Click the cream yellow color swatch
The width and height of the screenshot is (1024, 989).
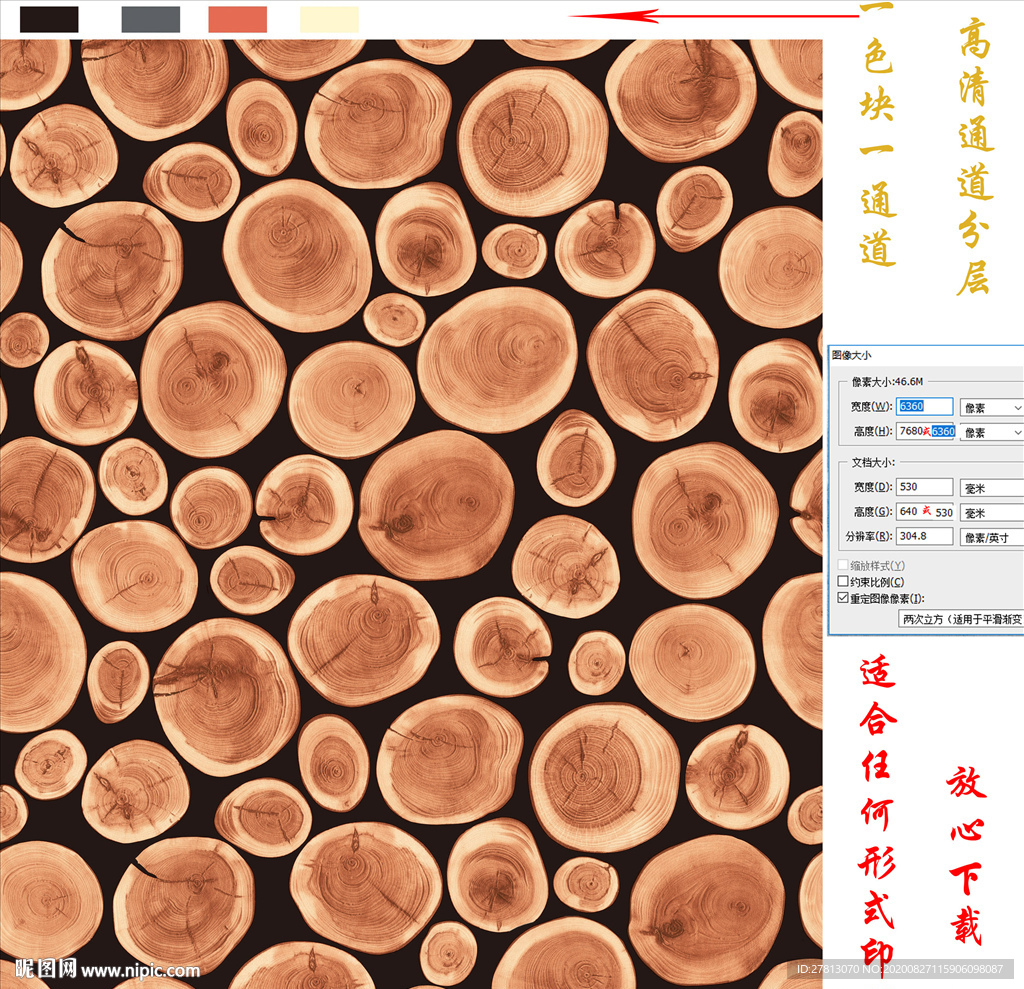click(329, 19)
